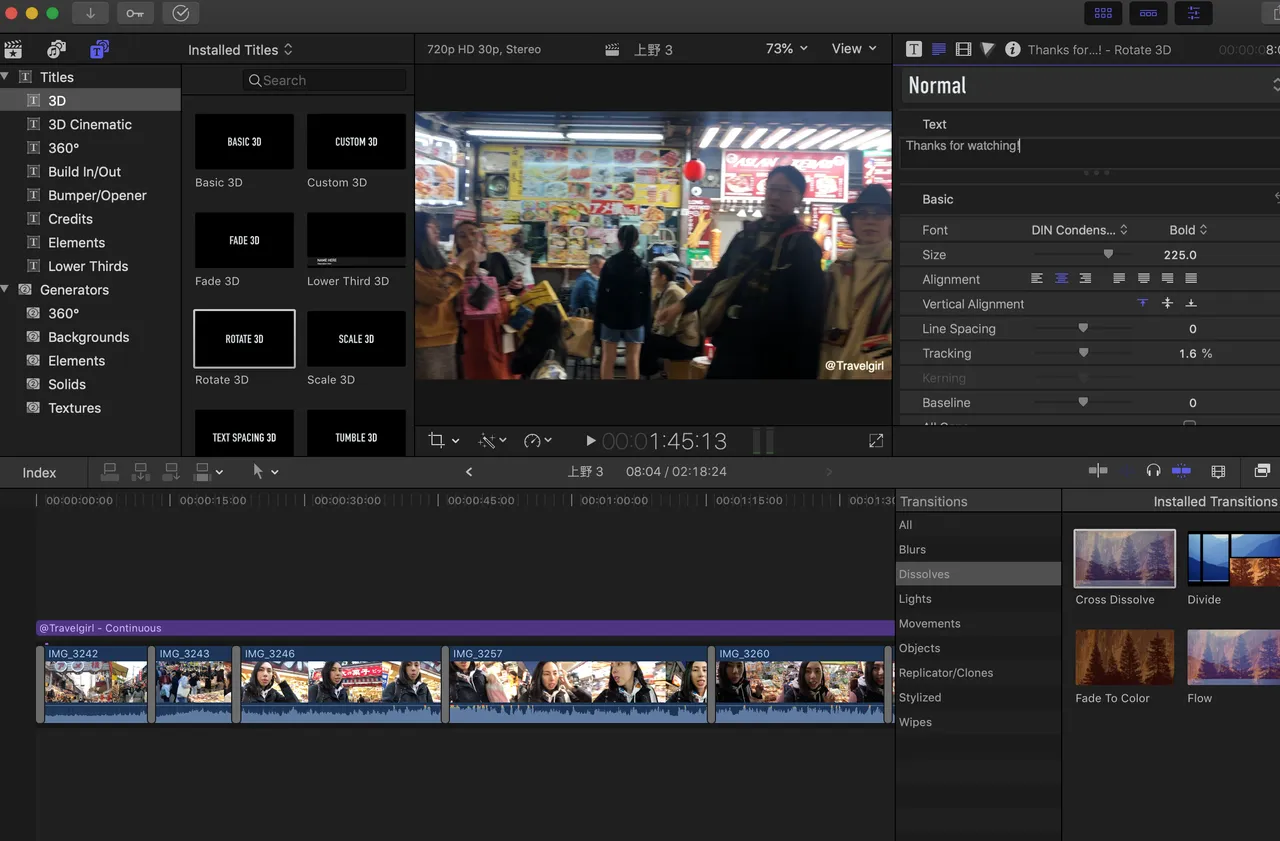Click the append clip edit icon
Viewport: 1280px width, 841px height.
click(171, 471)
